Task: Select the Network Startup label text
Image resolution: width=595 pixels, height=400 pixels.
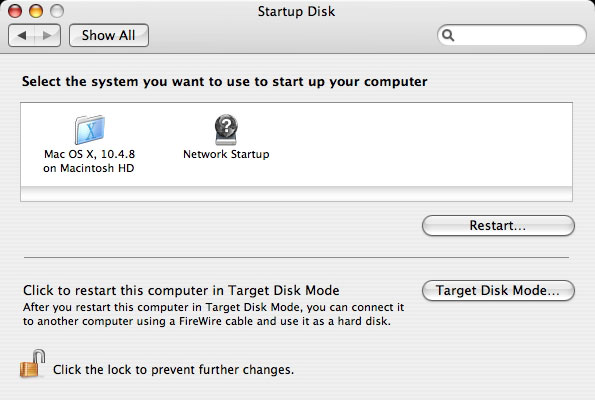Action: 226,154
